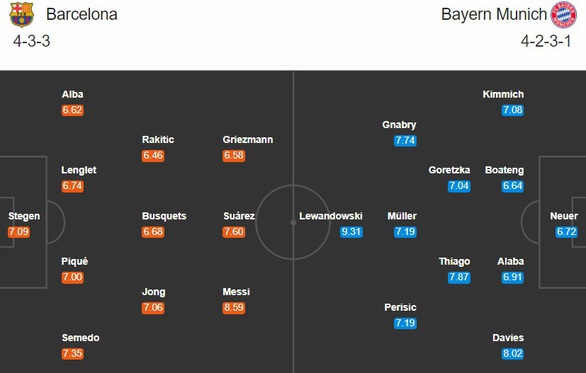Select Lewandowski's 9.31 rating badge

click(x=351, y=232)
